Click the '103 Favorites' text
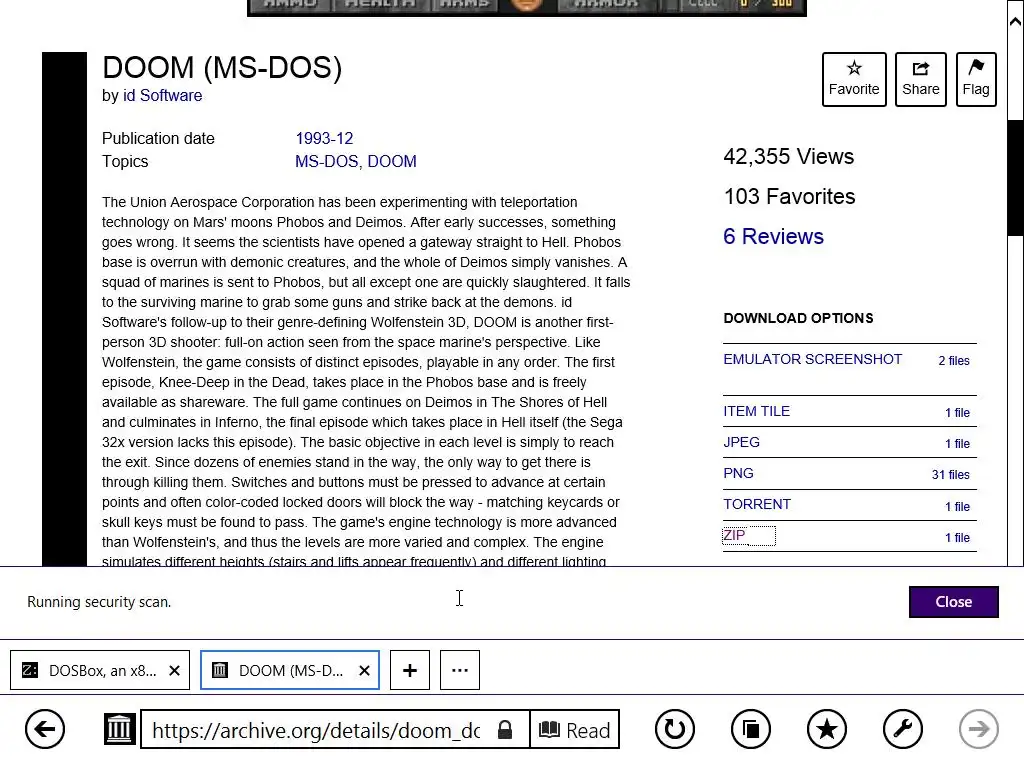The height and width of the screenshot is (768, 1024). pyautogui.click(x=789, y=197)
